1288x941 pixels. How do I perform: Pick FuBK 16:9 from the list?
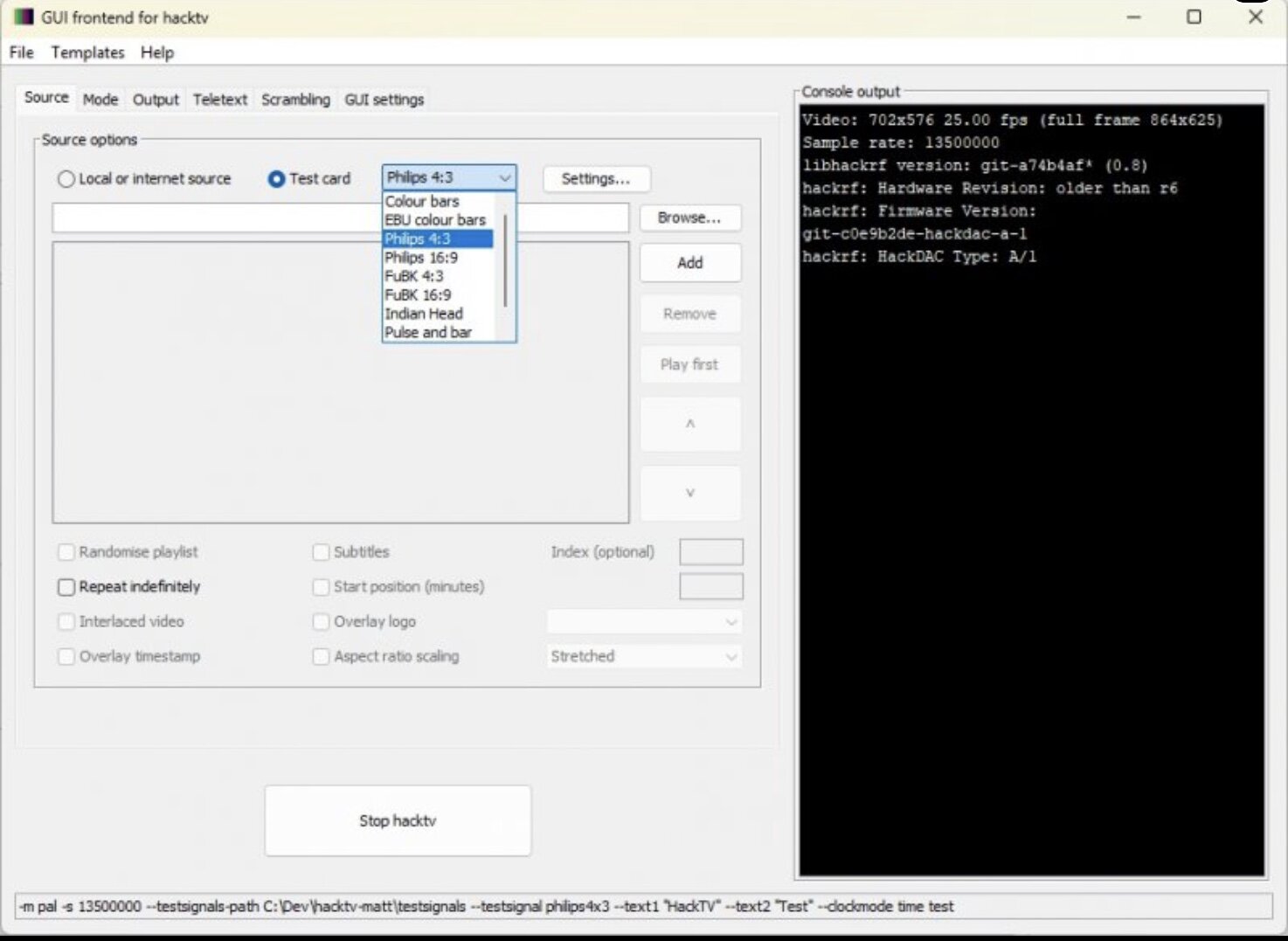tap(418, 295)
